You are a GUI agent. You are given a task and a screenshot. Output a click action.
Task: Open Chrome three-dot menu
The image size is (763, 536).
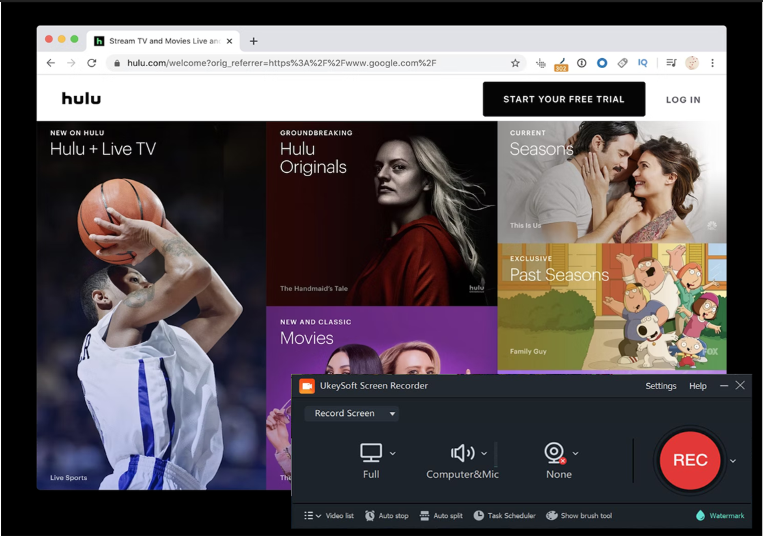712,63
